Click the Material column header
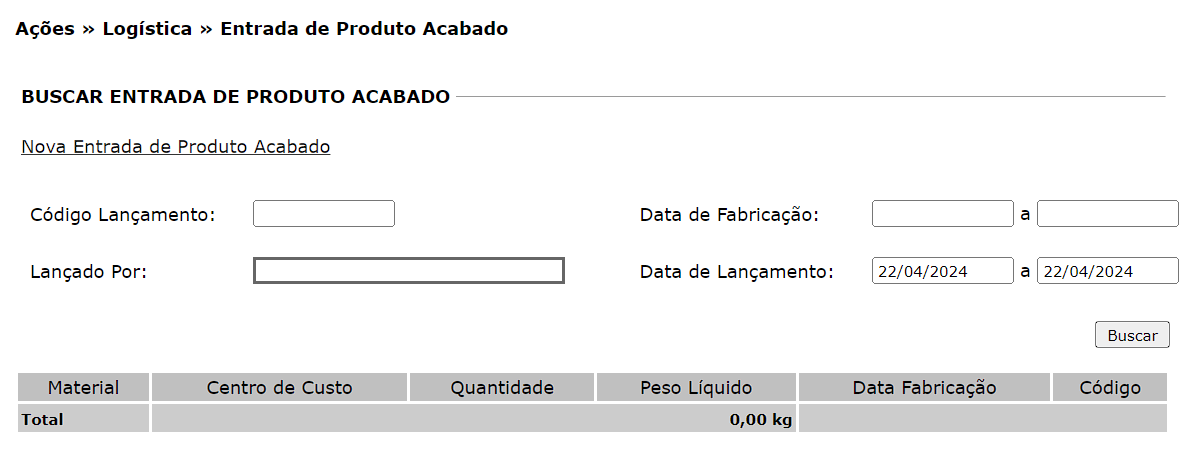Viewport: 1197px width, 462px height. [x=84, y=388]
